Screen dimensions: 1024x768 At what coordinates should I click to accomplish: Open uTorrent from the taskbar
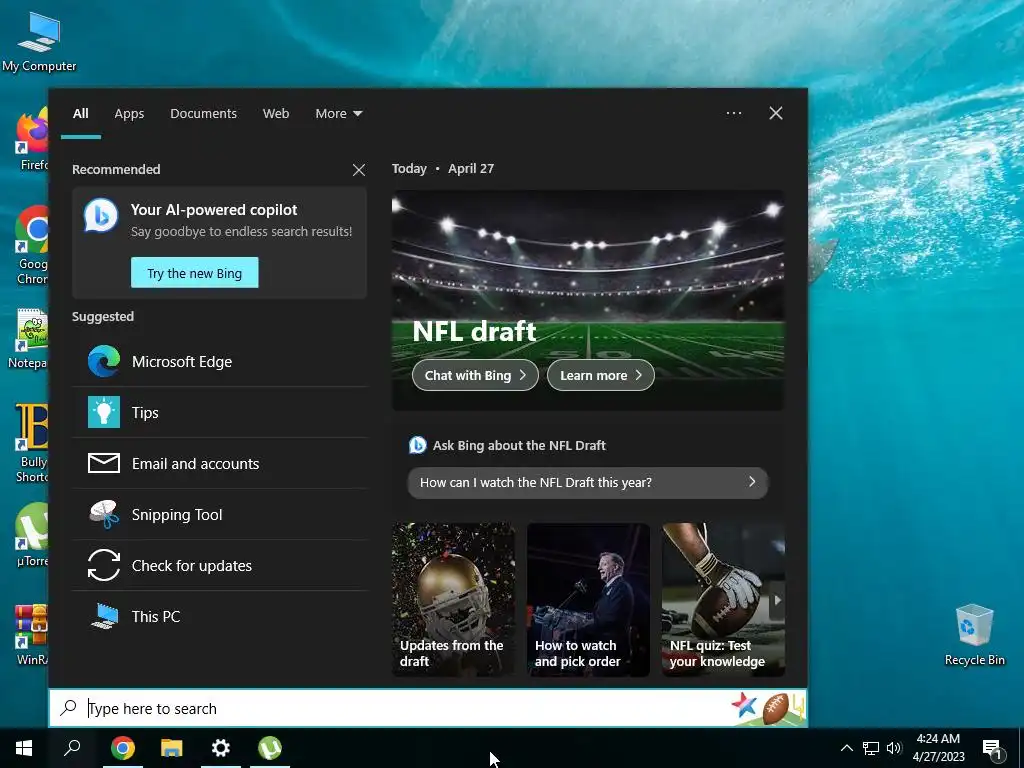pyautogui.click(x=270, y=748)
